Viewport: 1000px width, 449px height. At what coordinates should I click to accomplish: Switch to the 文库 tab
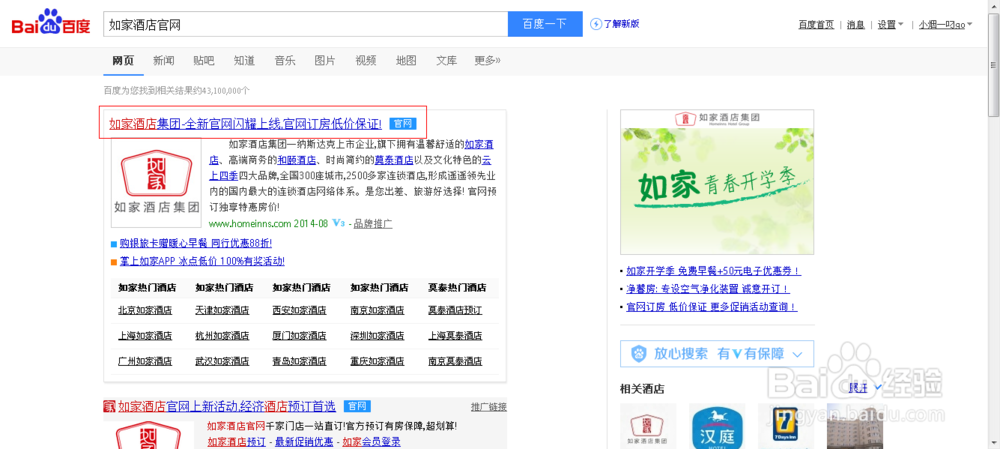click(446, 61)
